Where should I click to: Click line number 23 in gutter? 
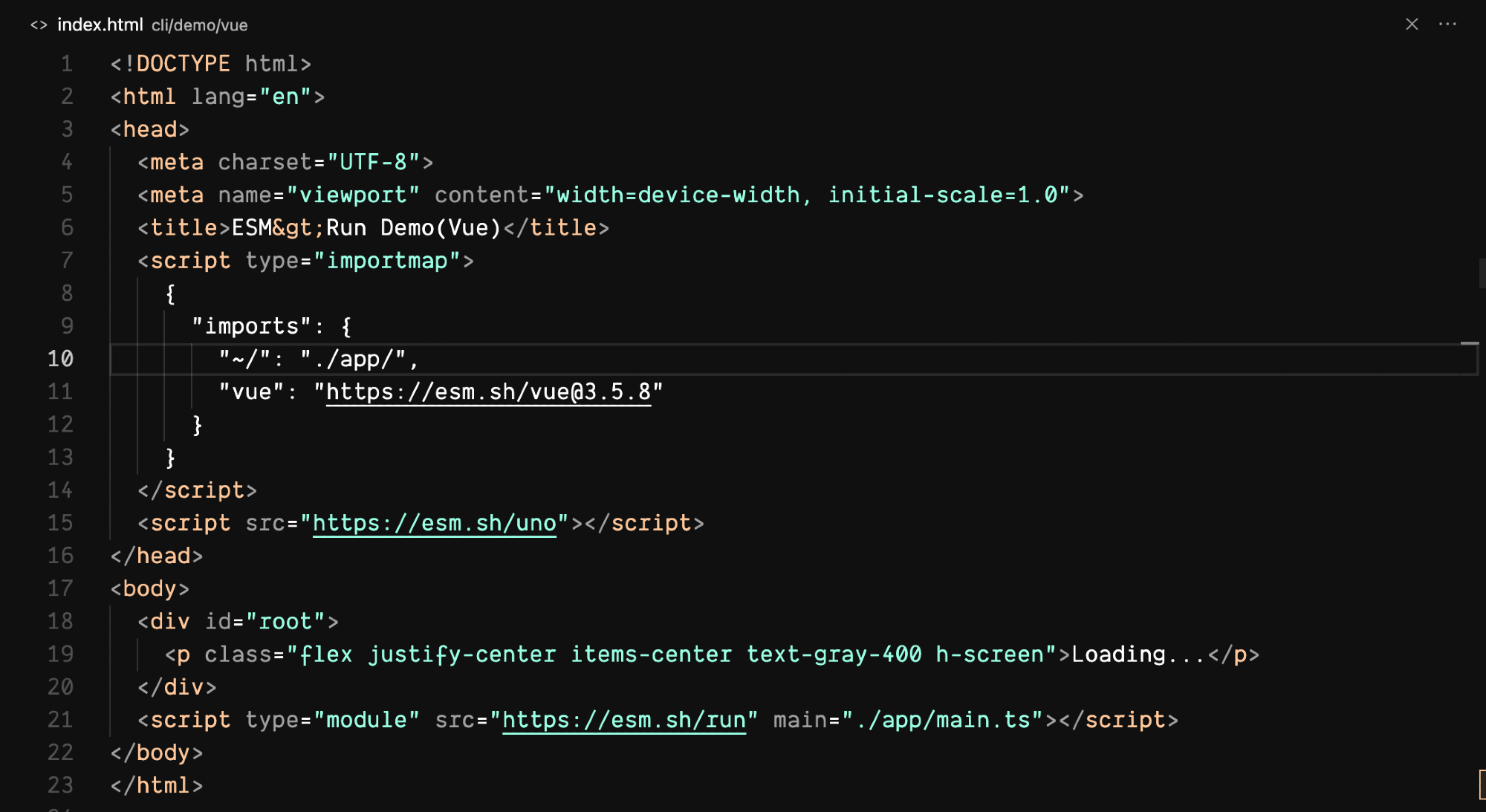point(60,785)
